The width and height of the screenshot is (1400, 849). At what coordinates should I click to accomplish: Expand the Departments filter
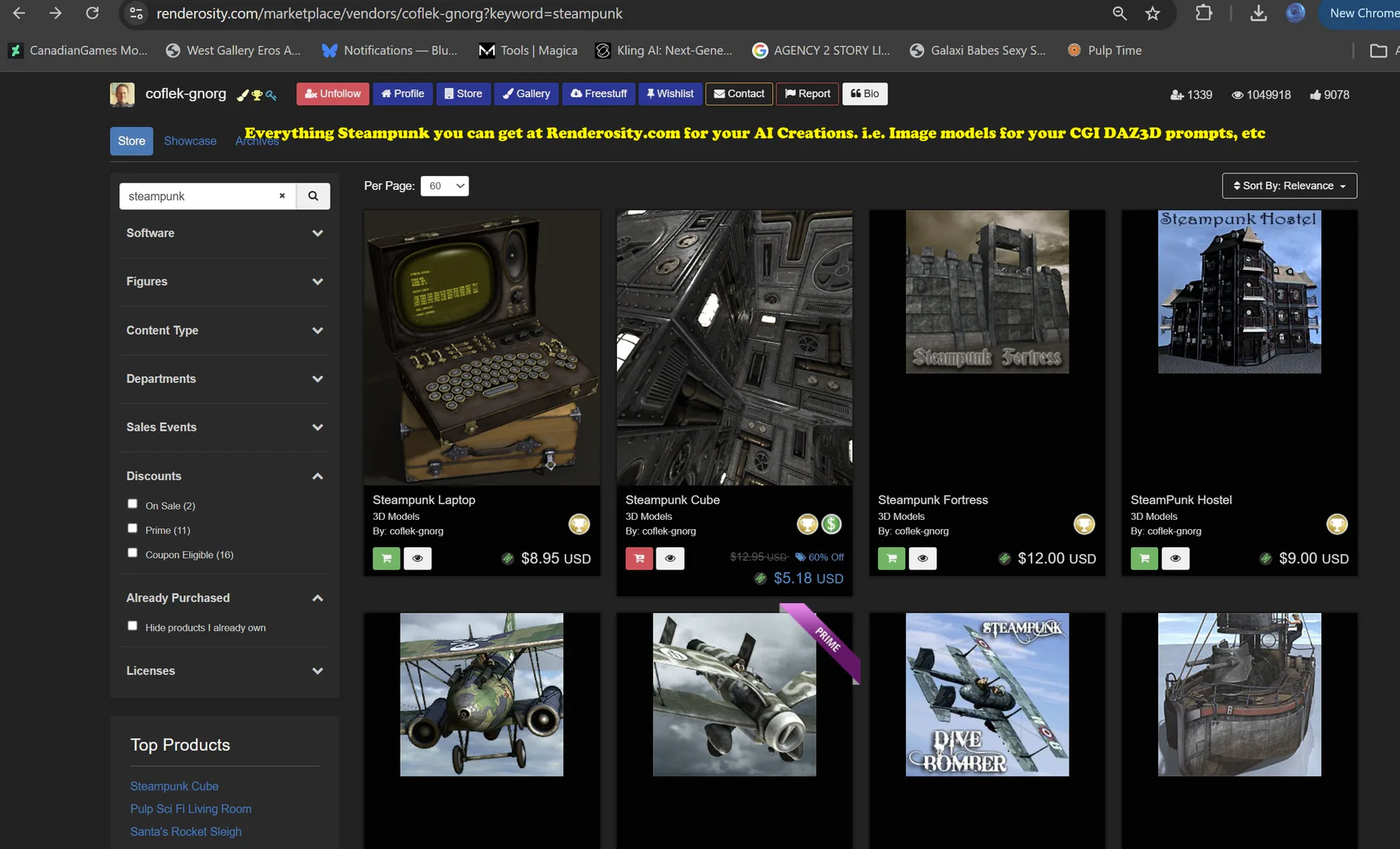[x=224, y=379]
